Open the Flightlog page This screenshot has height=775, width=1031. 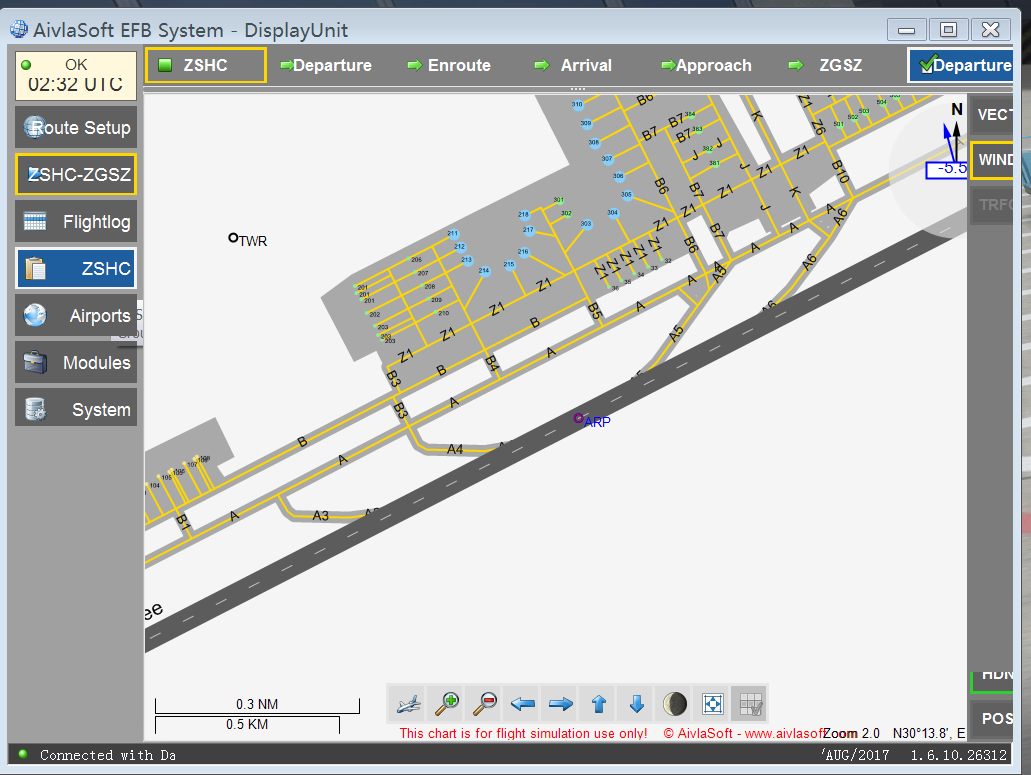click(x=76, y=222)
